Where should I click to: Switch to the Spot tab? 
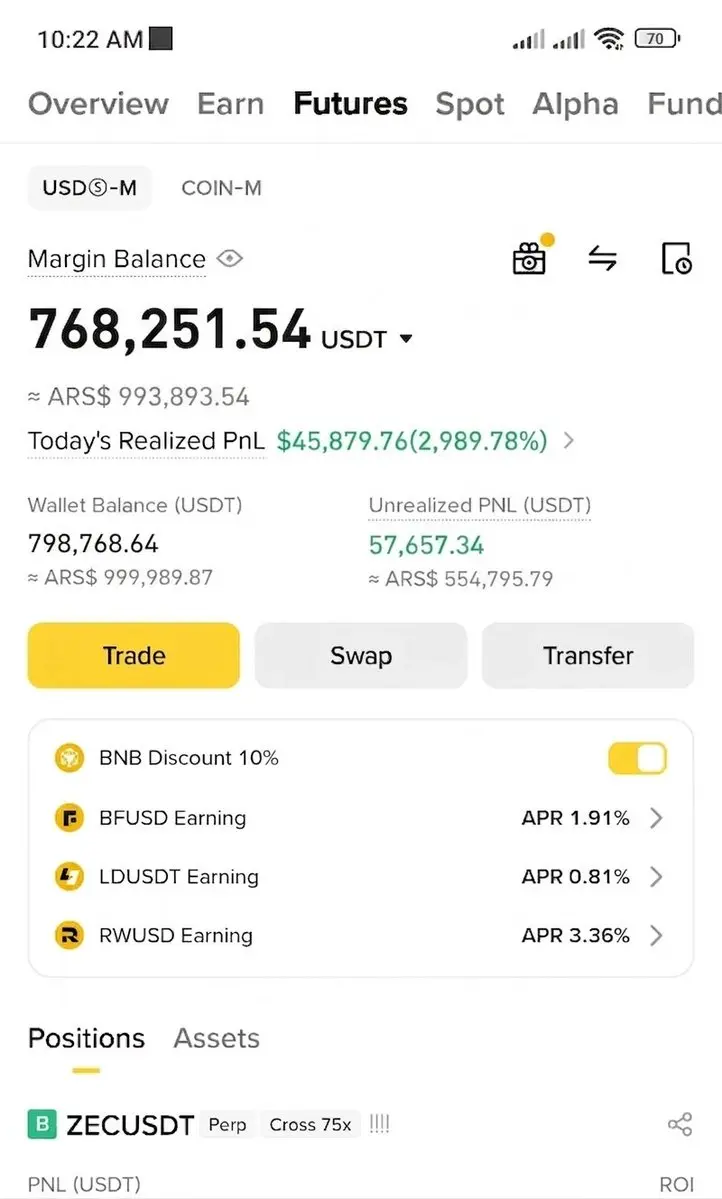470,103
